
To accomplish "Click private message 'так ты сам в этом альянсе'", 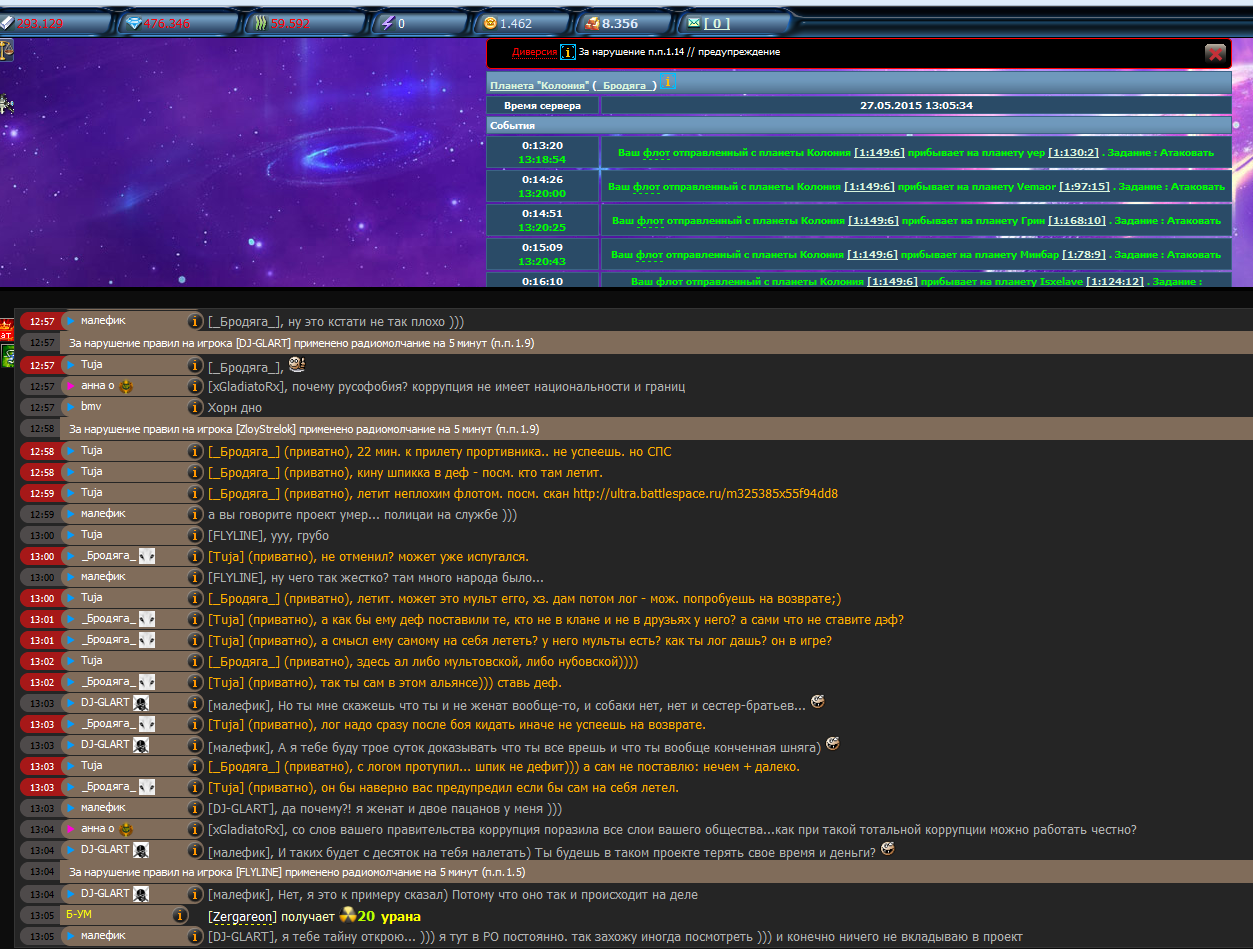I will (385, 683).
